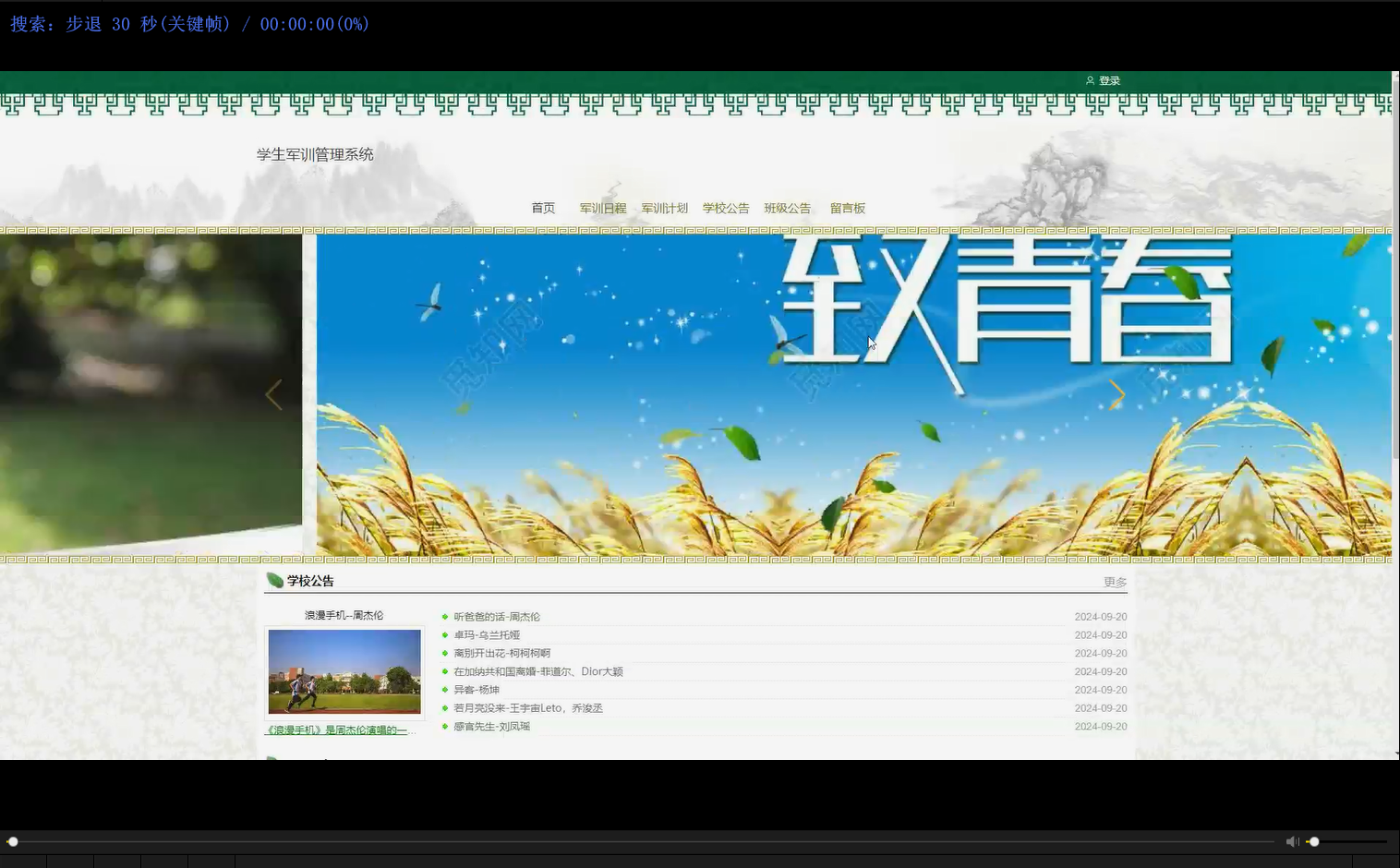The width and height of the screenshot is (1400, 868).
Task: Click the school field photo thumbnail
Action: click(x=344, y=670)
